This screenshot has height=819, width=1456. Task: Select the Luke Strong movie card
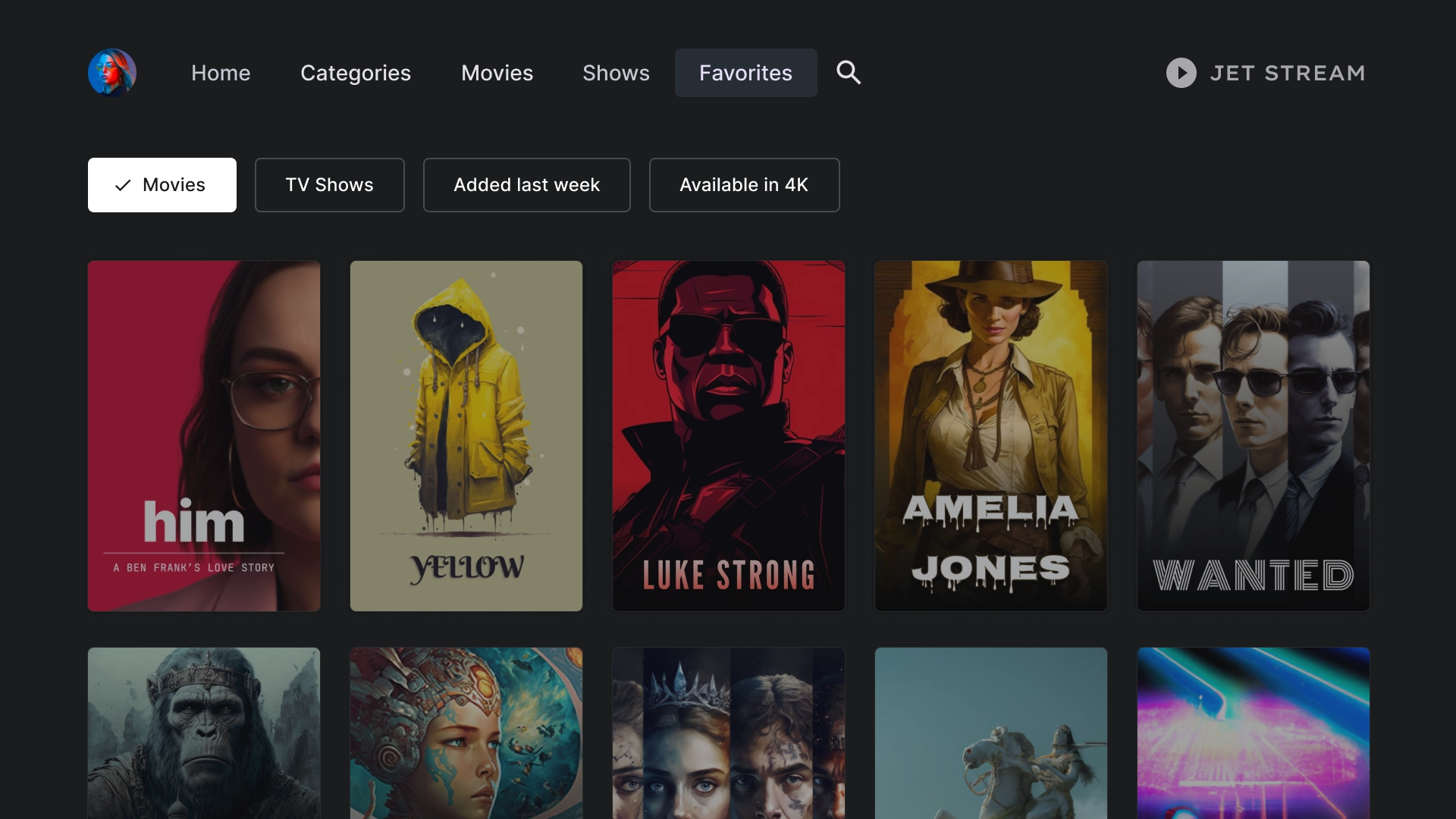coord(729,436)
